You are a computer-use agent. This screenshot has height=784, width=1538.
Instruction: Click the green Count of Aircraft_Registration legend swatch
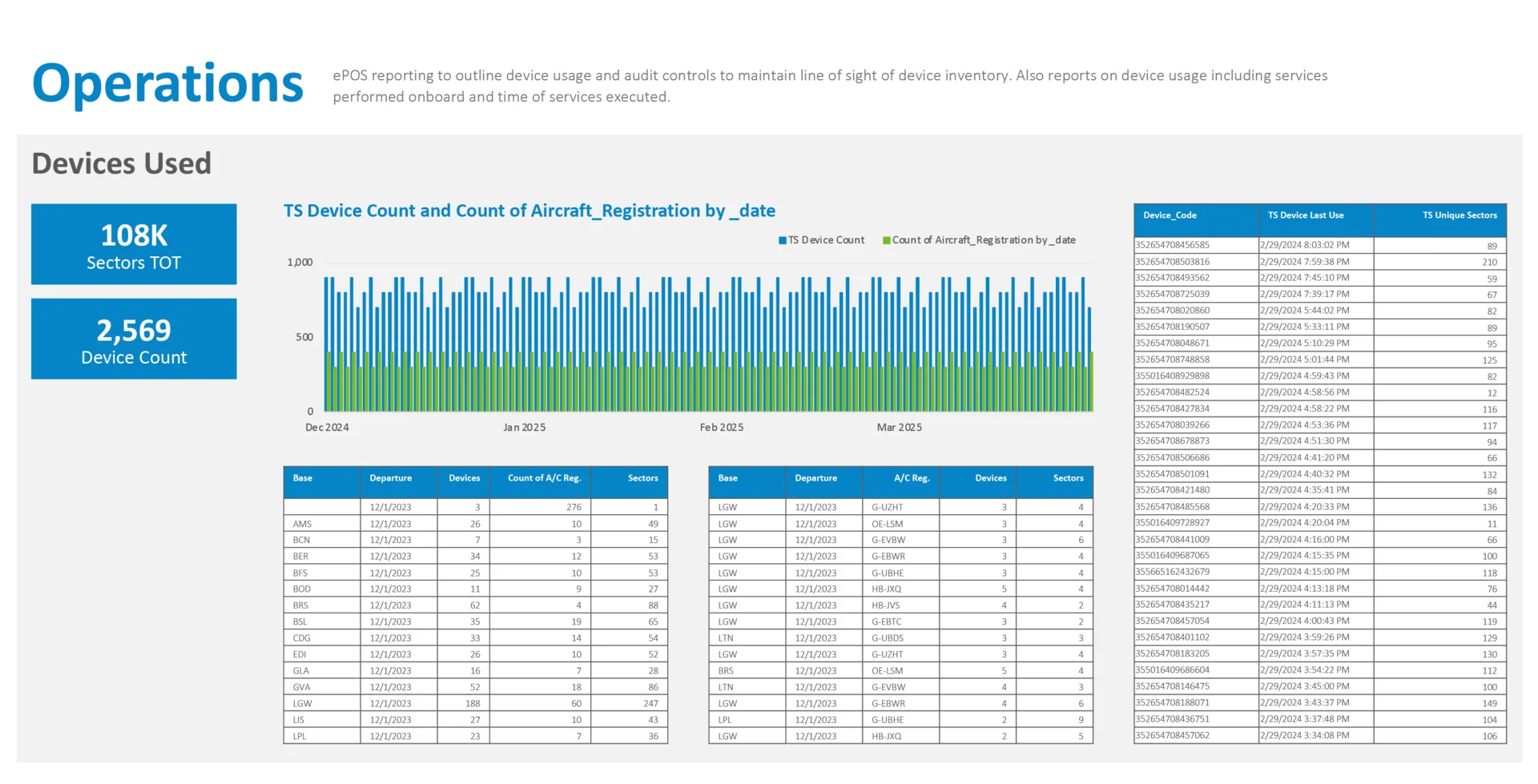pyautogui.click(x=886, y=240)
